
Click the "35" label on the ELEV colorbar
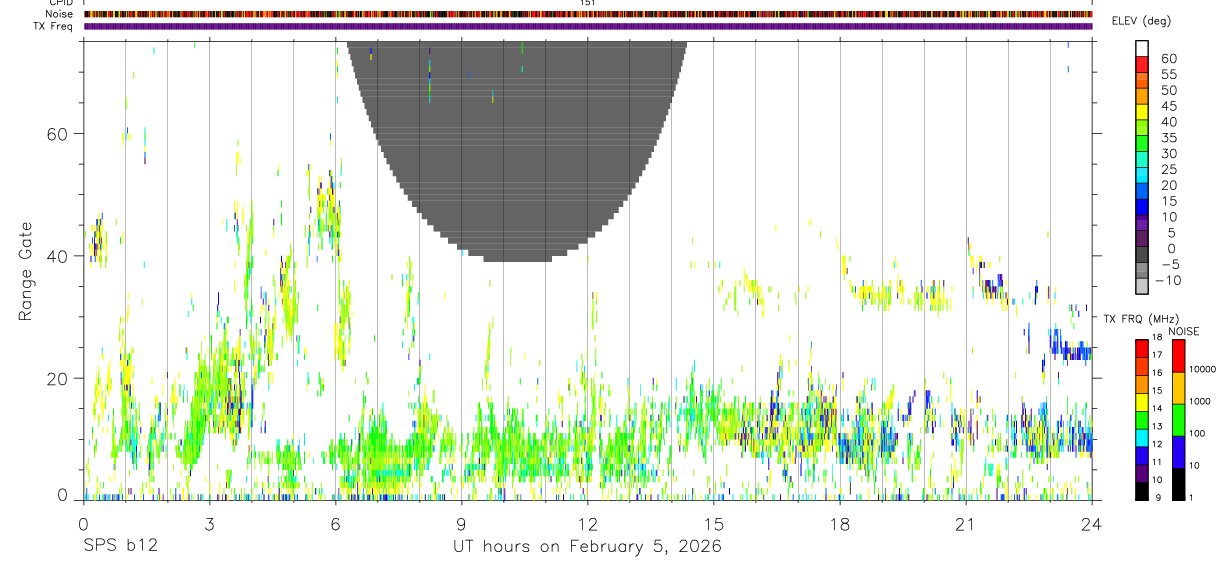point(1168,138)
